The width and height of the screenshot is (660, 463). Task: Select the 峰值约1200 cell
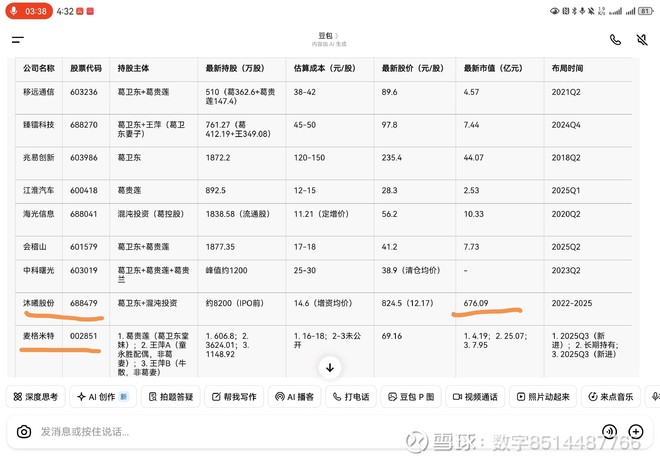point(226,270)
